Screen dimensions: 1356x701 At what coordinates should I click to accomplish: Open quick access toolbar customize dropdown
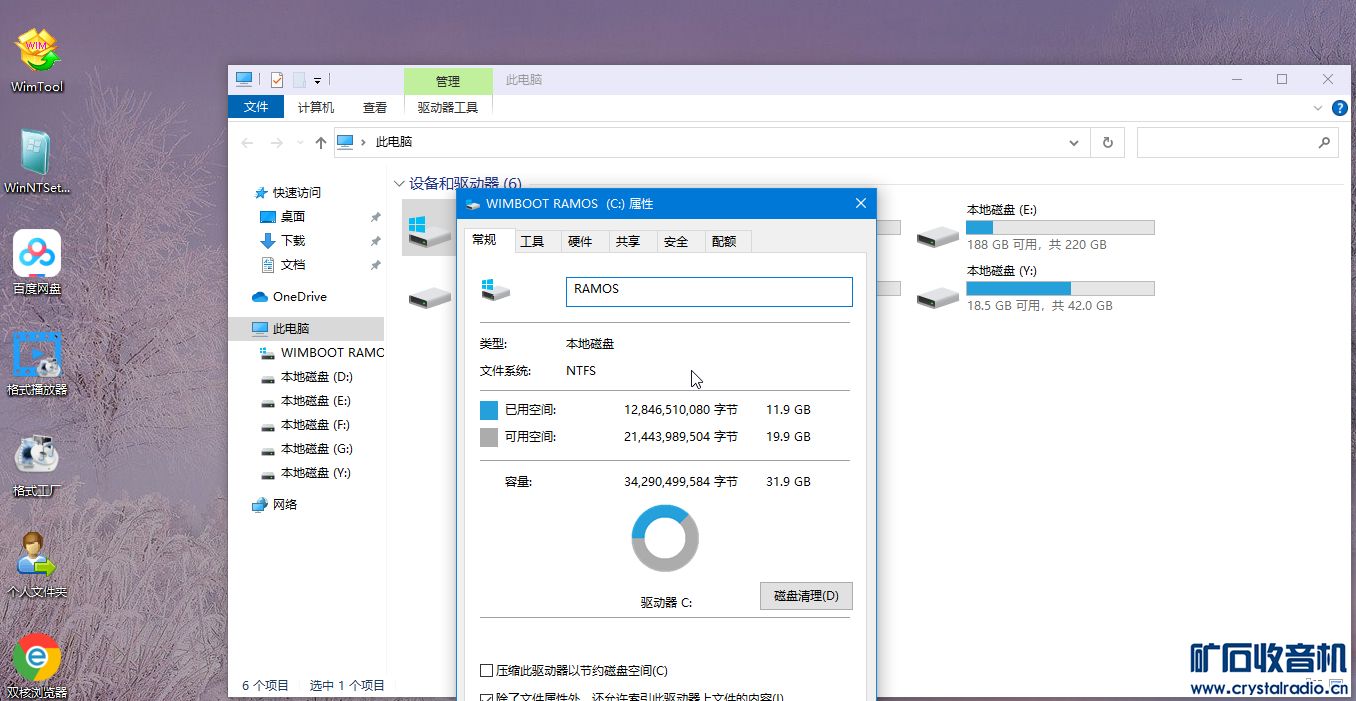coord(317,80)
